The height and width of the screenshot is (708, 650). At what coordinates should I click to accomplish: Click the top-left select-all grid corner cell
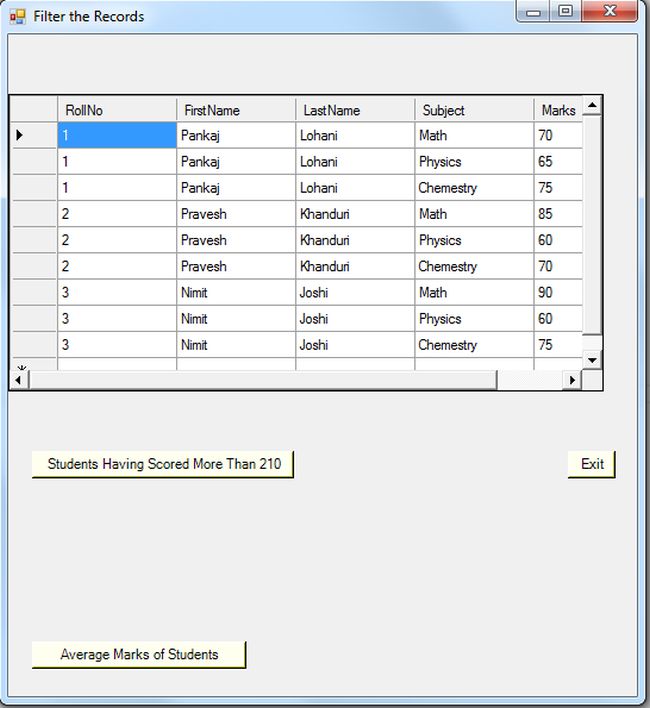click(x=34, y=109)
